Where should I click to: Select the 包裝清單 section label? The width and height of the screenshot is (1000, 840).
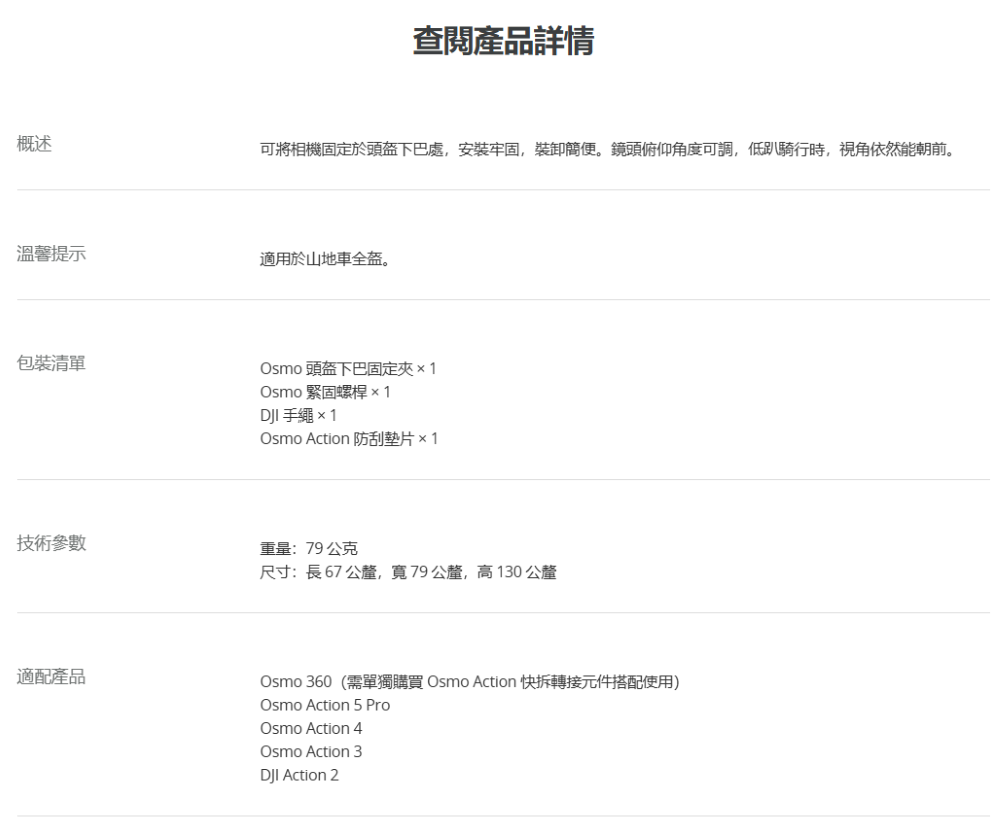coord(51,363)
